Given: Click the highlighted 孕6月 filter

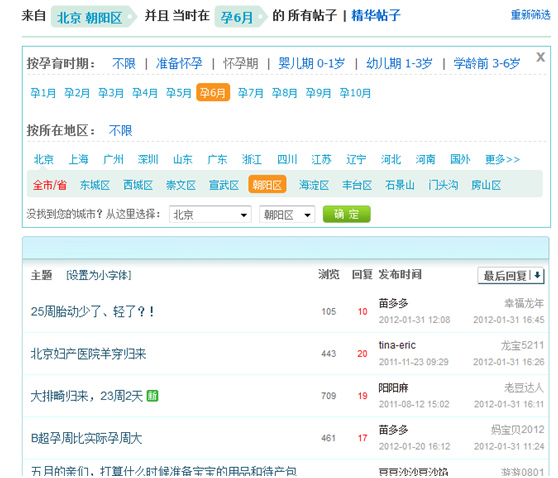Looking at the screenshot, I should click(213, 93).
